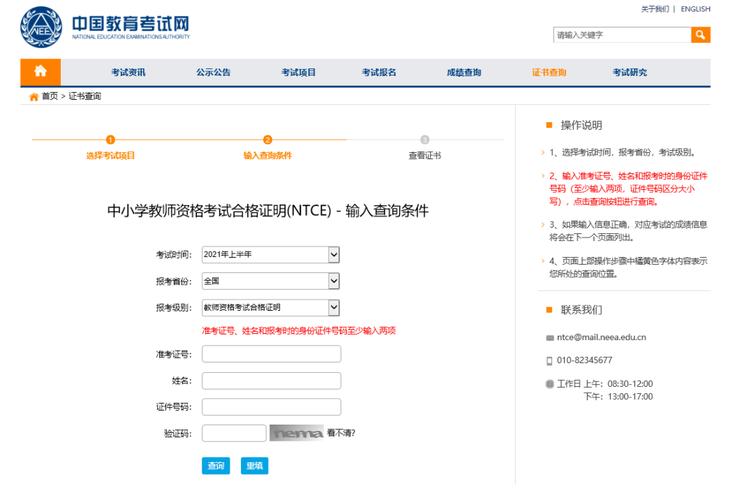Screen dimensions: 754x500
Task: Open the 报考级别 dropdown
Action: coord(271,307)
